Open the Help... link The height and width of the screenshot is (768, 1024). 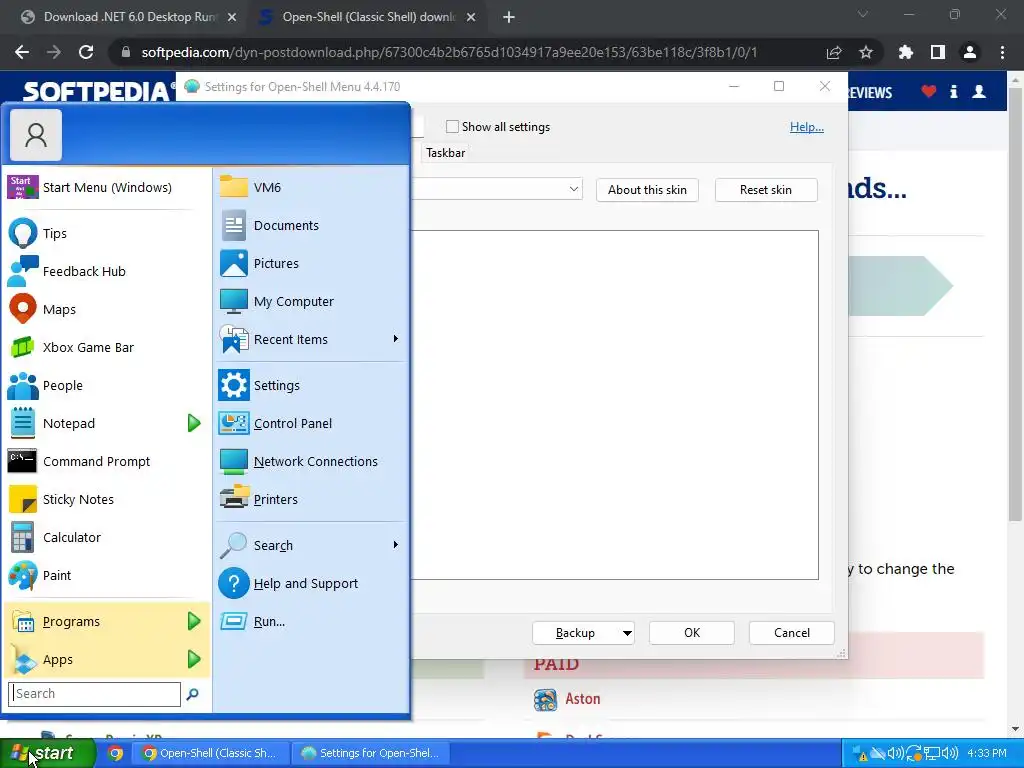pyautogui.click(x=807, y=127)
